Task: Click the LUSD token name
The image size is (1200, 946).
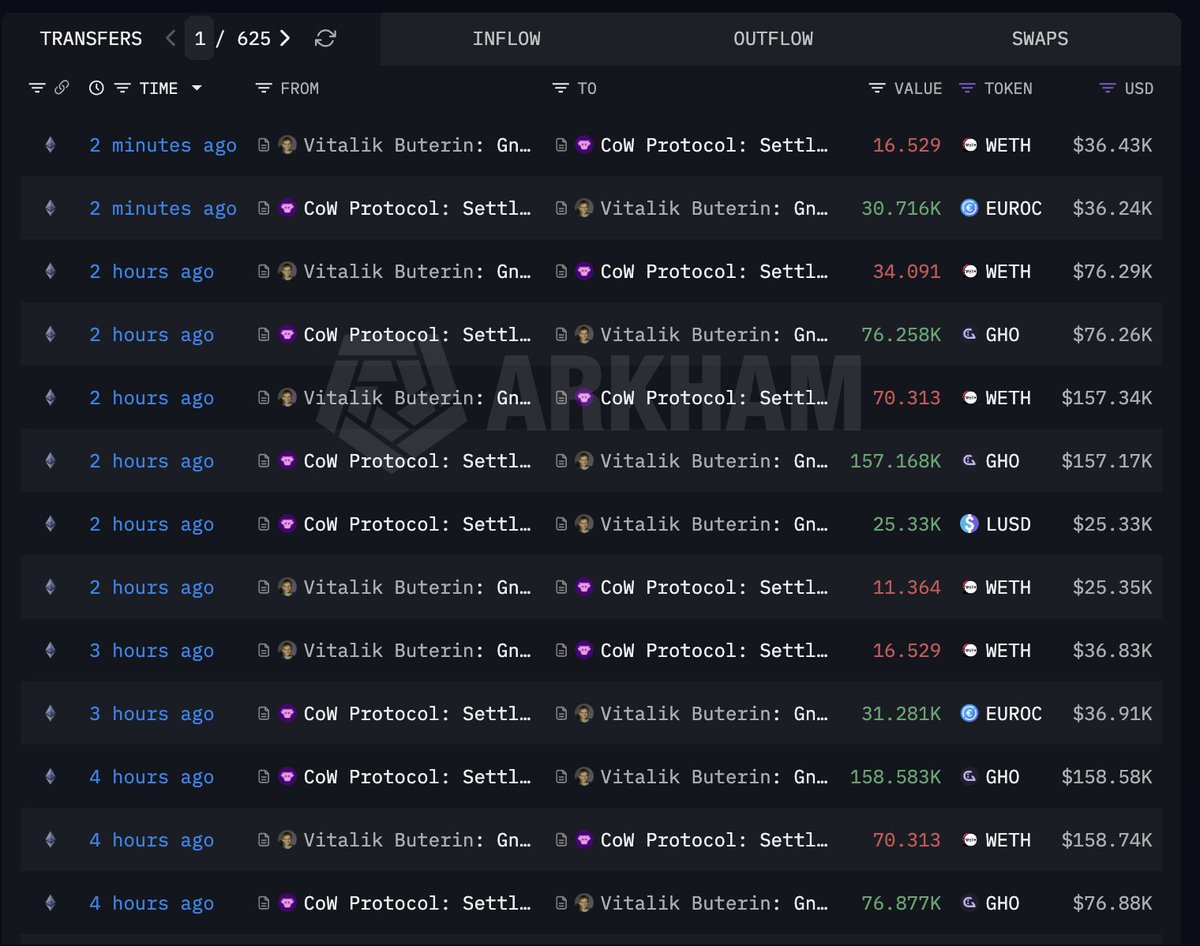Action: click(x=1008, y=524)
